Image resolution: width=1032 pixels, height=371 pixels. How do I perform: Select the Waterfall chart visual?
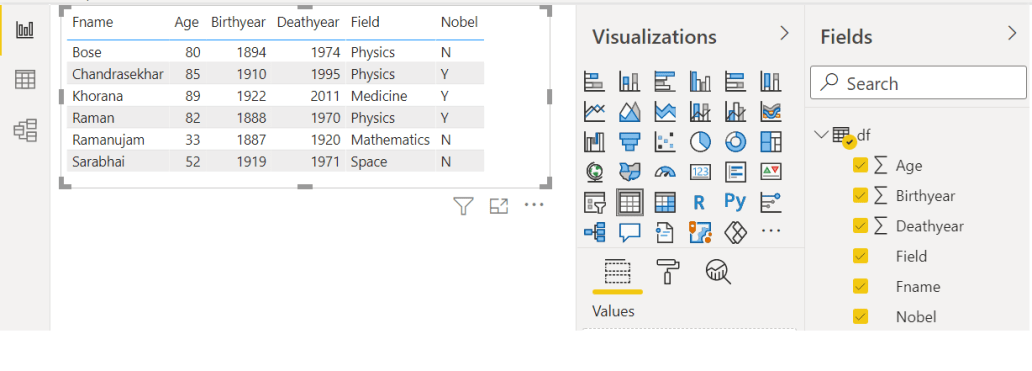pyautogui.click(x=594, y=141)
